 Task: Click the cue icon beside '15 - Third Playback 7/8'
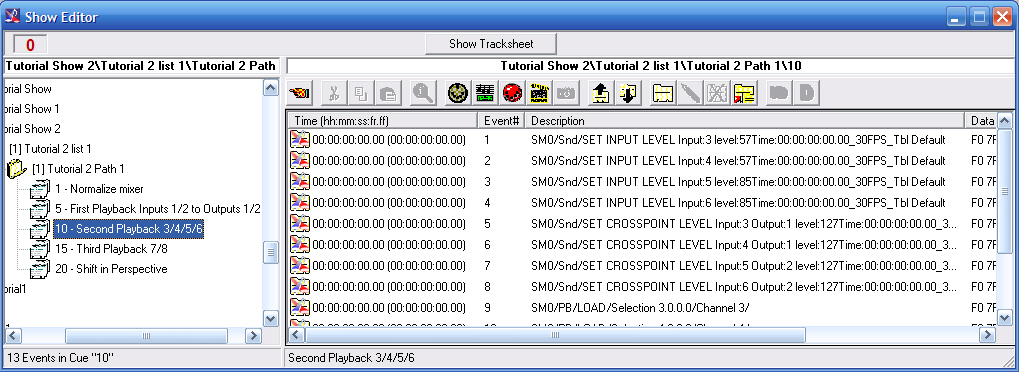click(40, 248)
